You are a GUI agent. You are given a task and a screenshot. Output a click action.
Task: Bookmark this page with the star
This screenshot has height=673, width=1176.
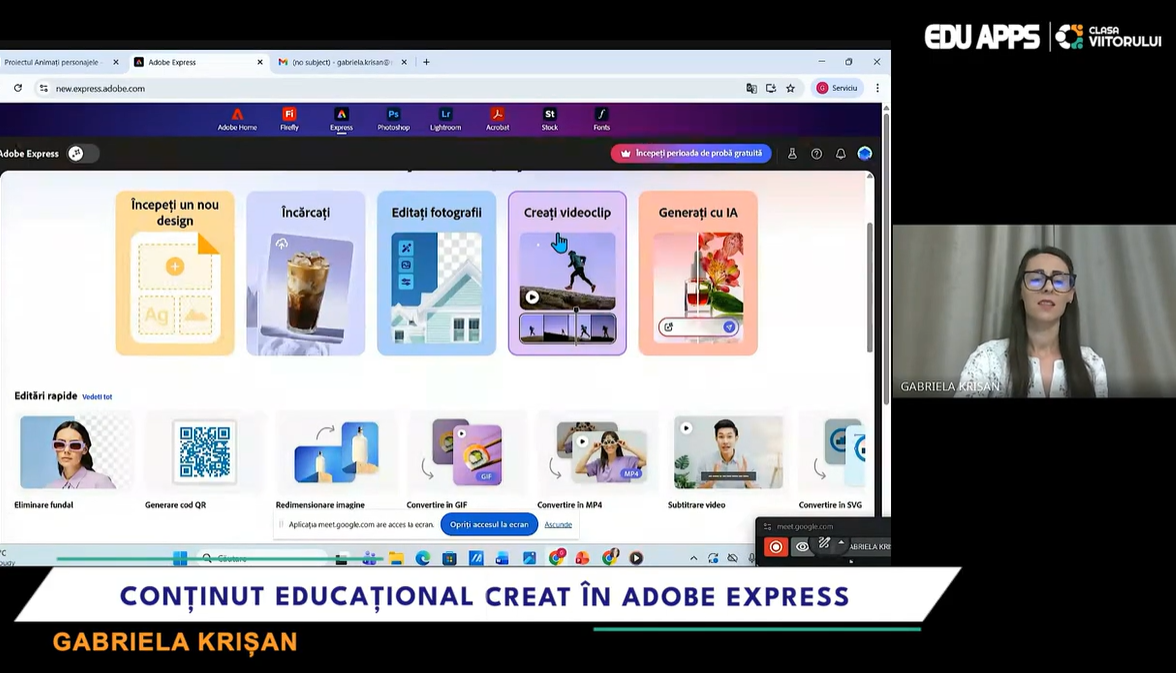click(x=790, y=88)
